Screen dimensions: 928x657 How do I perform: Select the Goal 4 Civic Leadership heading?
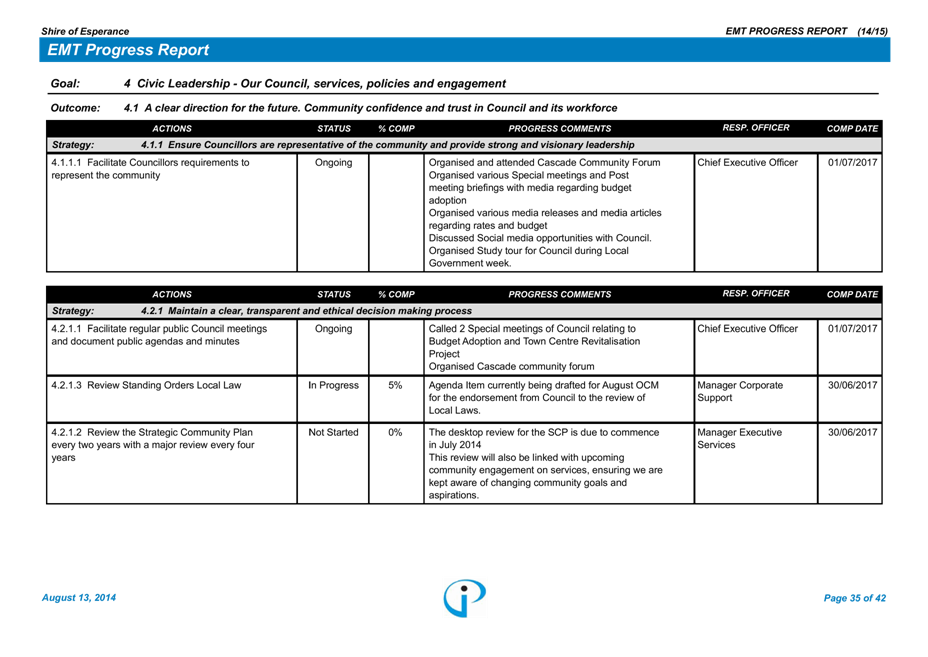tap(278, 83)
